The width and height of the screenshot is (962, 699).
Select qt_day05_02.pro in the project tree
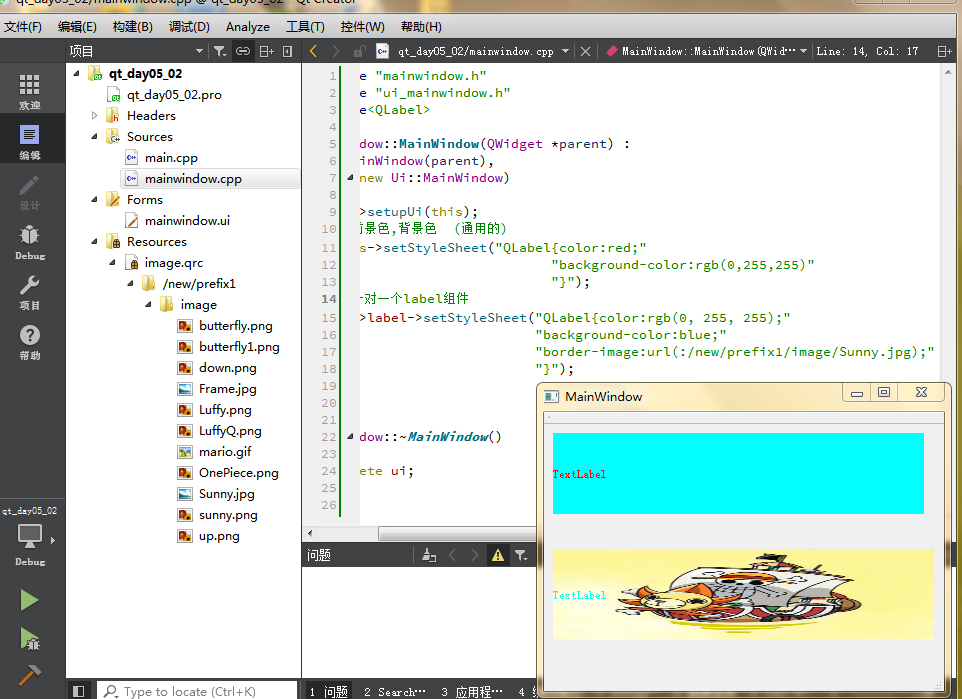pos(174,95)
